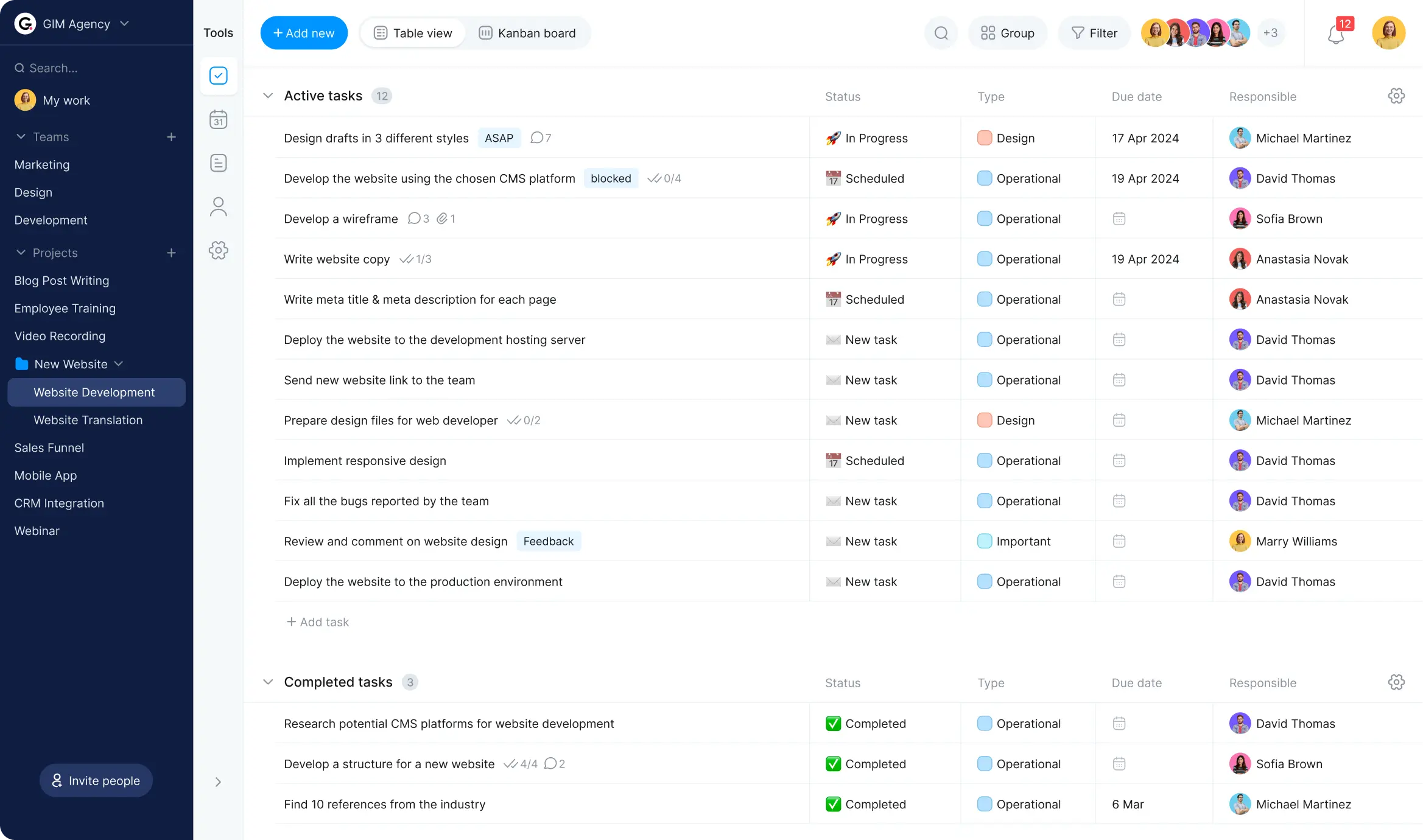This screenshot has height=840, width=1423.
Task: Set due date for Write meta title task
Action: (x=1119, y=299)
